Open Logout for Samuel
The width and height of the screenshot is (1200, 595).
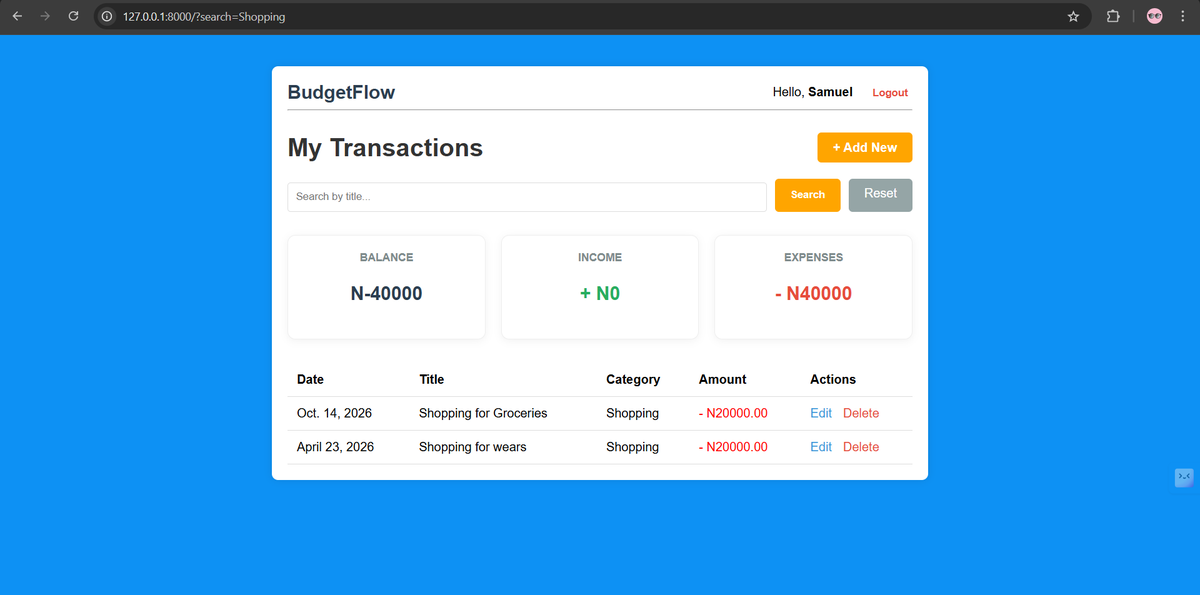890,92
